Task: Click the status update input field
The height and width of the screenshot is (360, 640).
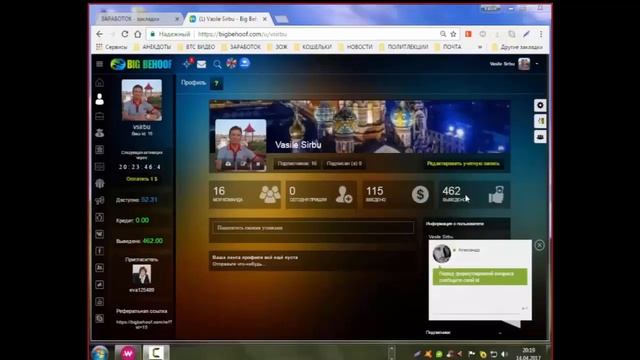Action: [x=313, y=228]
